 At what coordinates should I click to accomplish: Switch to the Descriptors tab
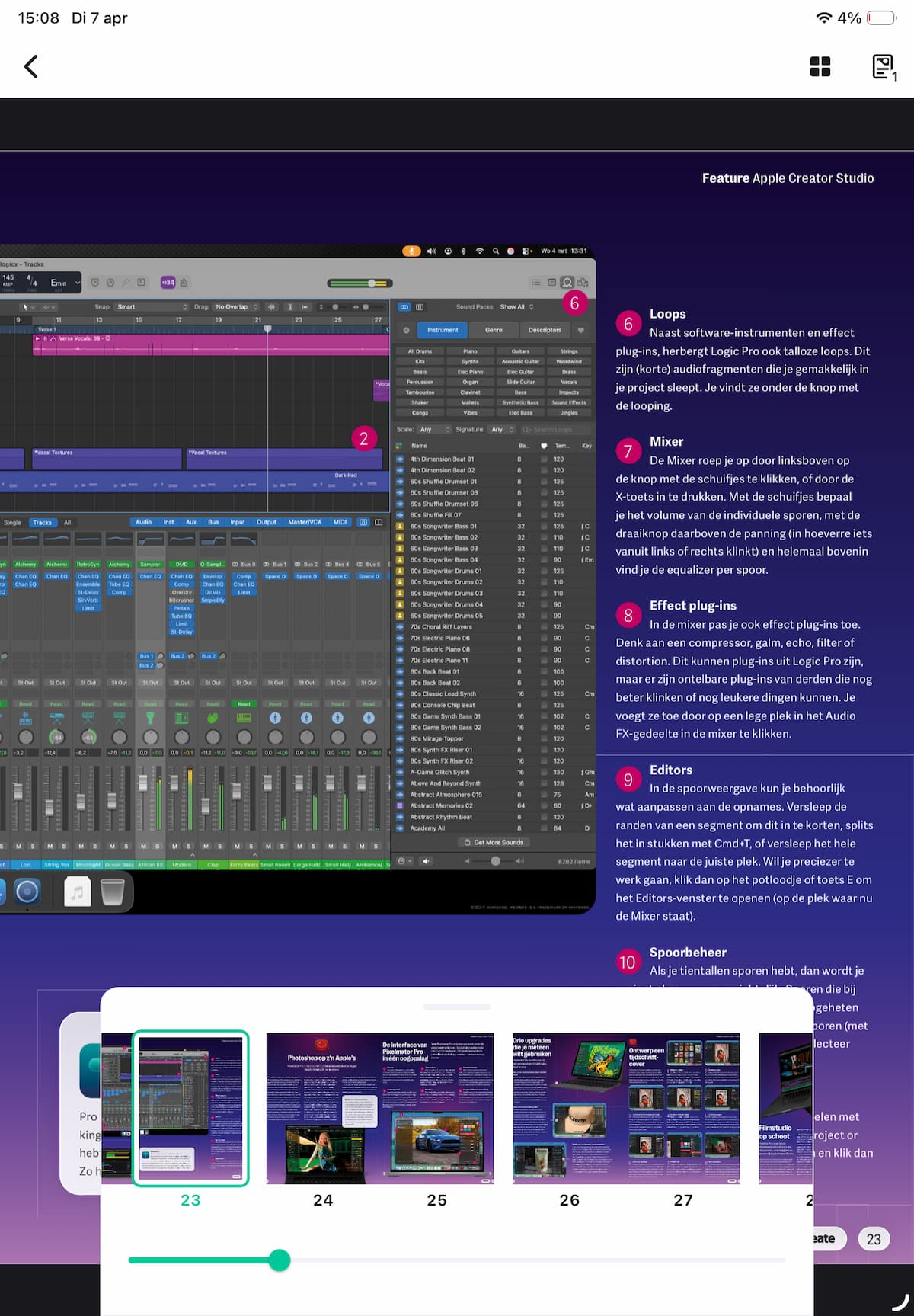[x=545, y=330]
